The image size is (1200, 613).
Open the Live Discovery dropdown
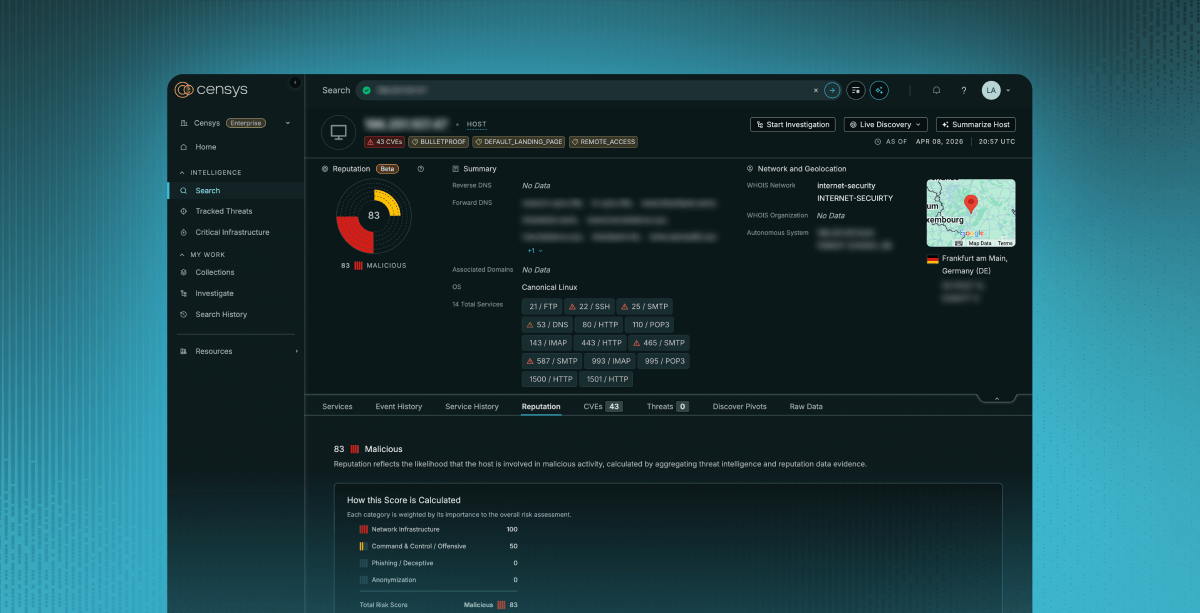[885, 125]
